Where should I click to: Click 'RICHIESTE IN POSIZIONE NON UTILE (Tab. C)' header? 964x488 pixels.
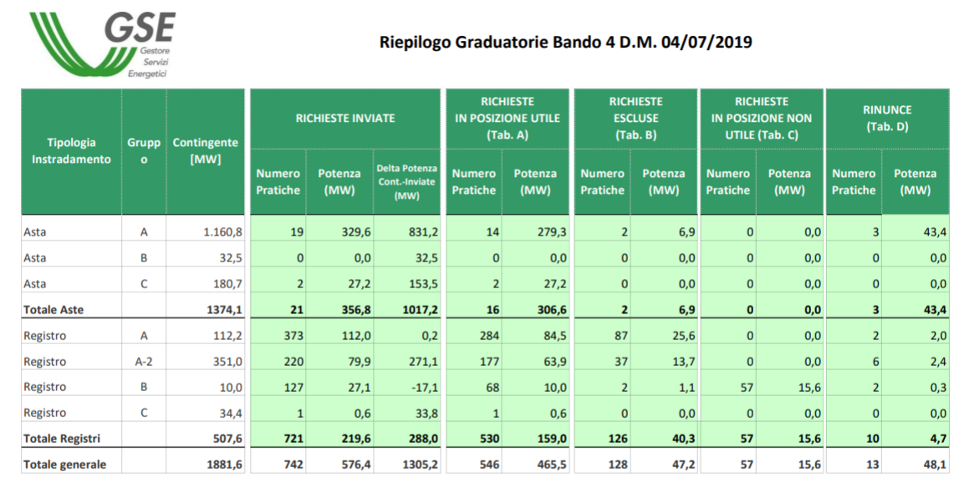[x=762, y=118]
